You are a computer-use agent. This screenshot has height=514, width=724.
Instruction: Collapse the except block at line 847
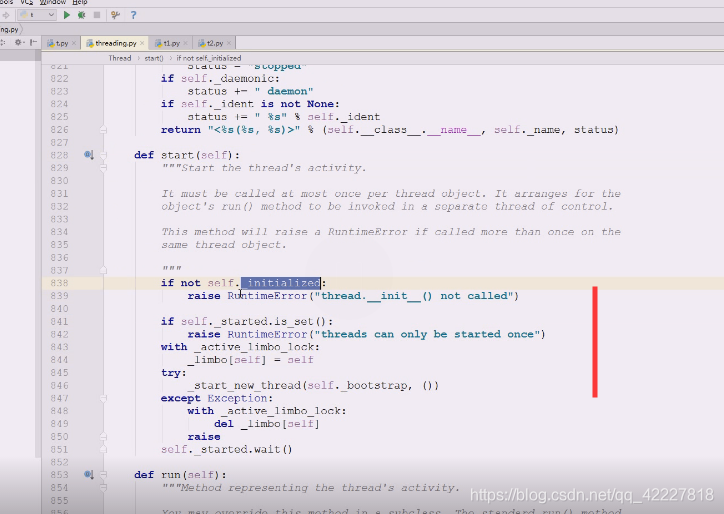pos(103,398)
